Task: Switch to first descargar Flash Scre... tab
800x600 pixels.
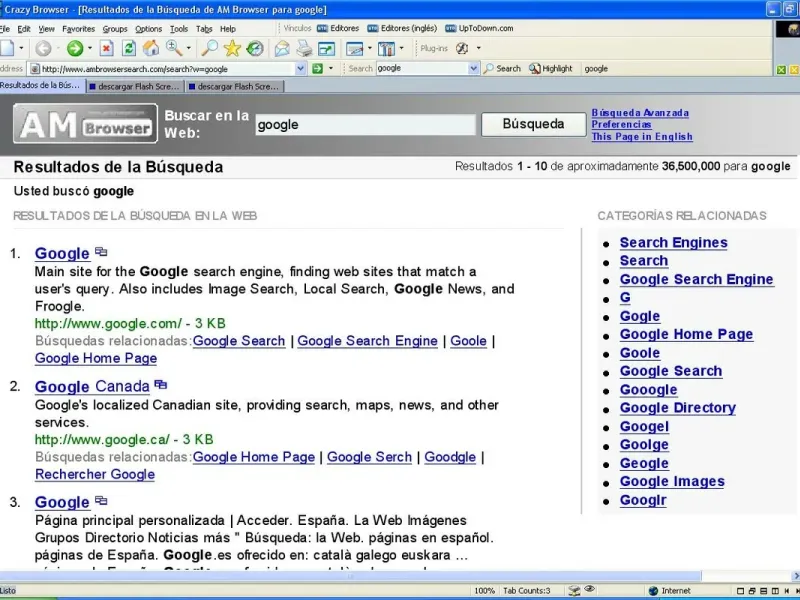Action: pos(135,87)
